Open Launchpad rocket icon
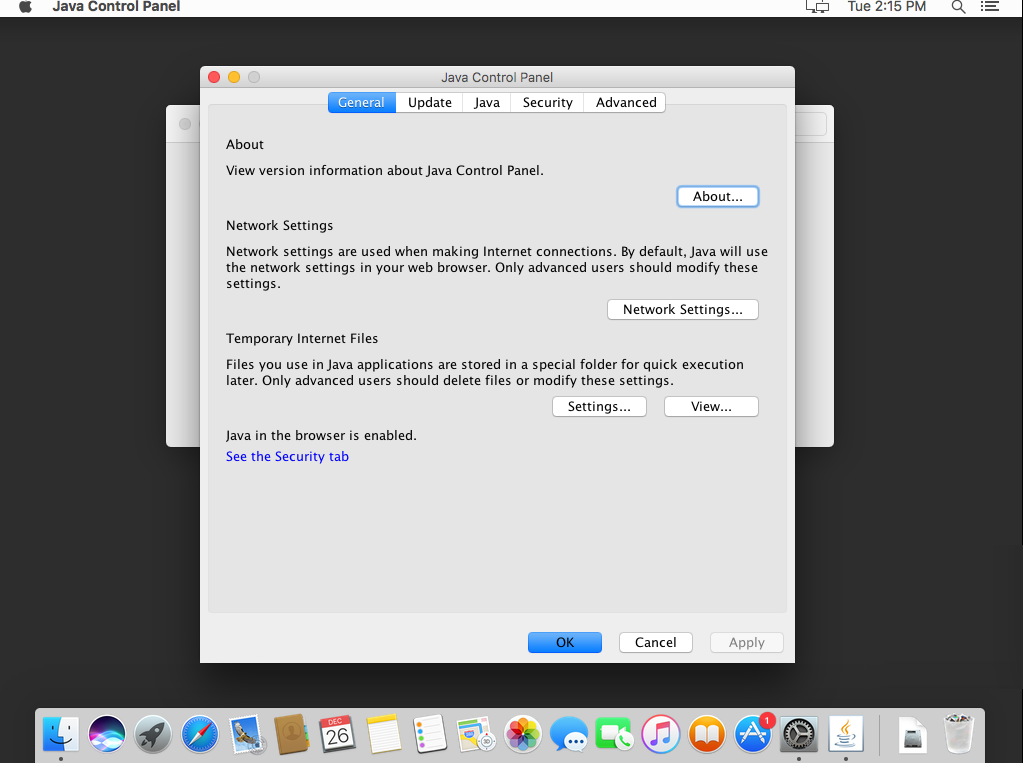Screen dimensions: 1023x763 153,735
